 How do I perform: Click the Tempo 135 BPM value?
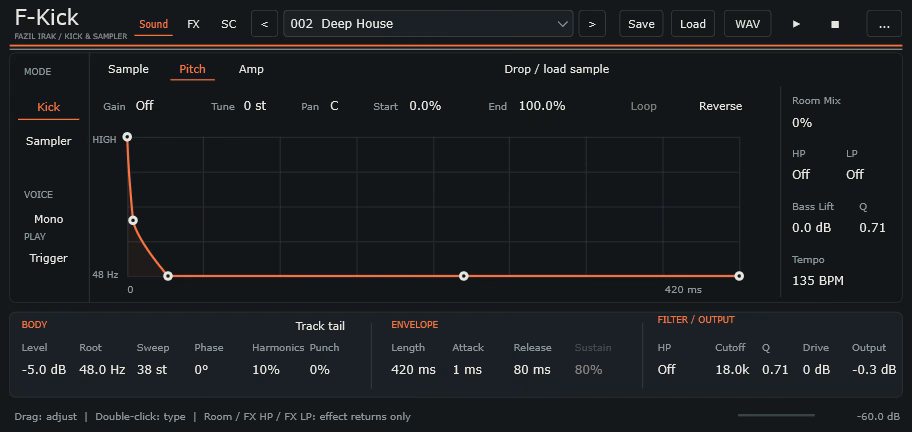818,281
